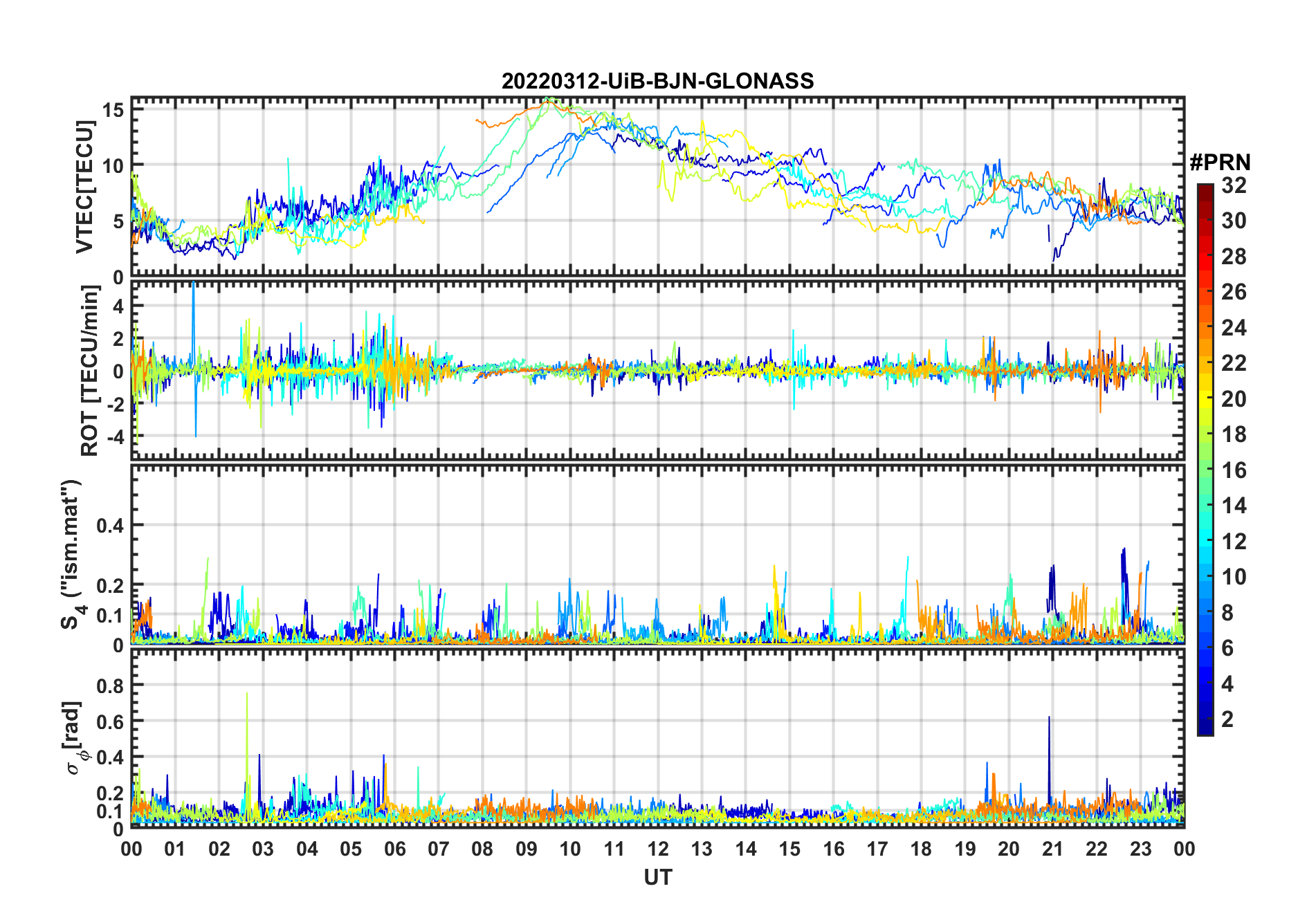Click the VTEC peak near 09:30 UT

(550, 101)
